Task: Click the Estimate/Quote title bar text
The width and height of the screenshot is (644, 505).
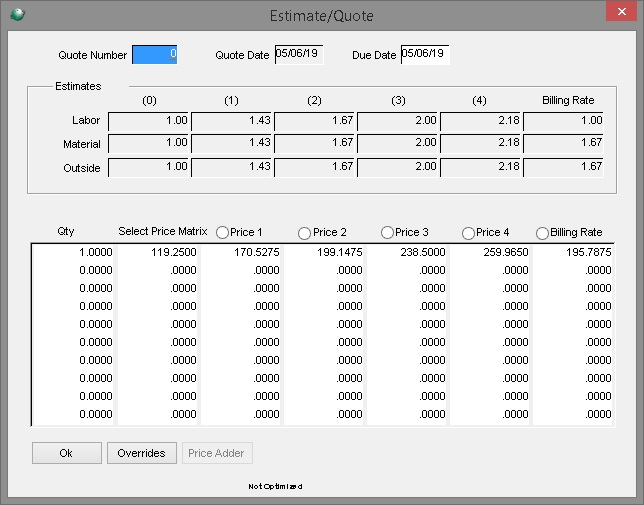Action: (x=322, y=16)
